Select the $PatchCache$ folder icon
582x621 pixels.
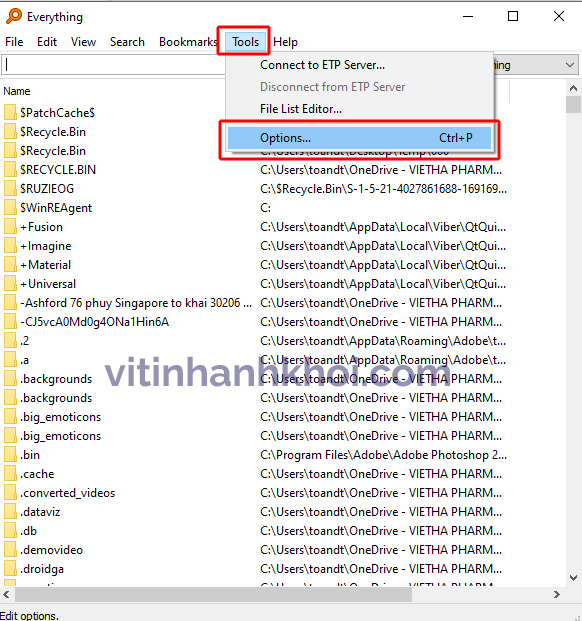coord(10,112)
